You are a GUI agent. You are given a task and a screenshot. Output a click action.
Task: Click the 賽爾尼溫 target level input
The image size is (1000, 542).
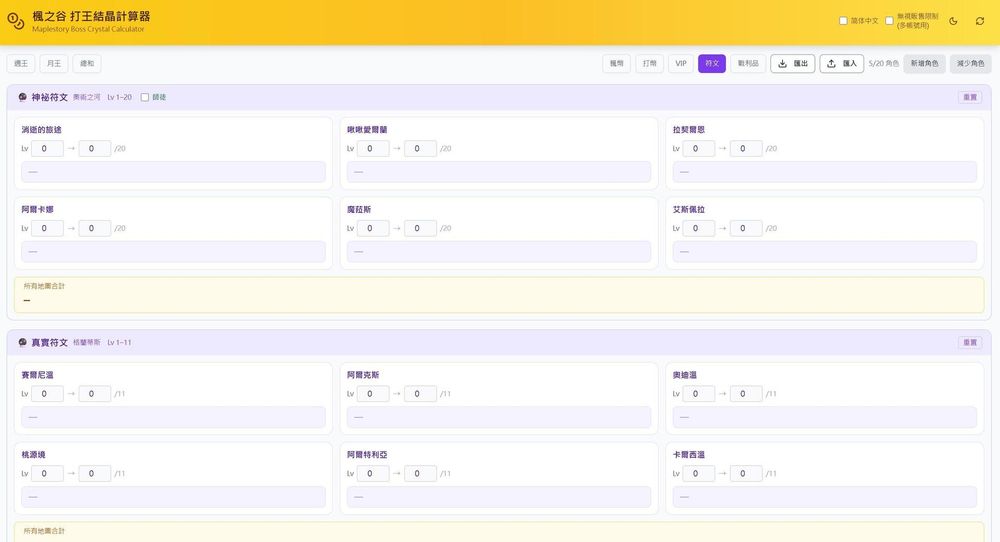(94, 394)
